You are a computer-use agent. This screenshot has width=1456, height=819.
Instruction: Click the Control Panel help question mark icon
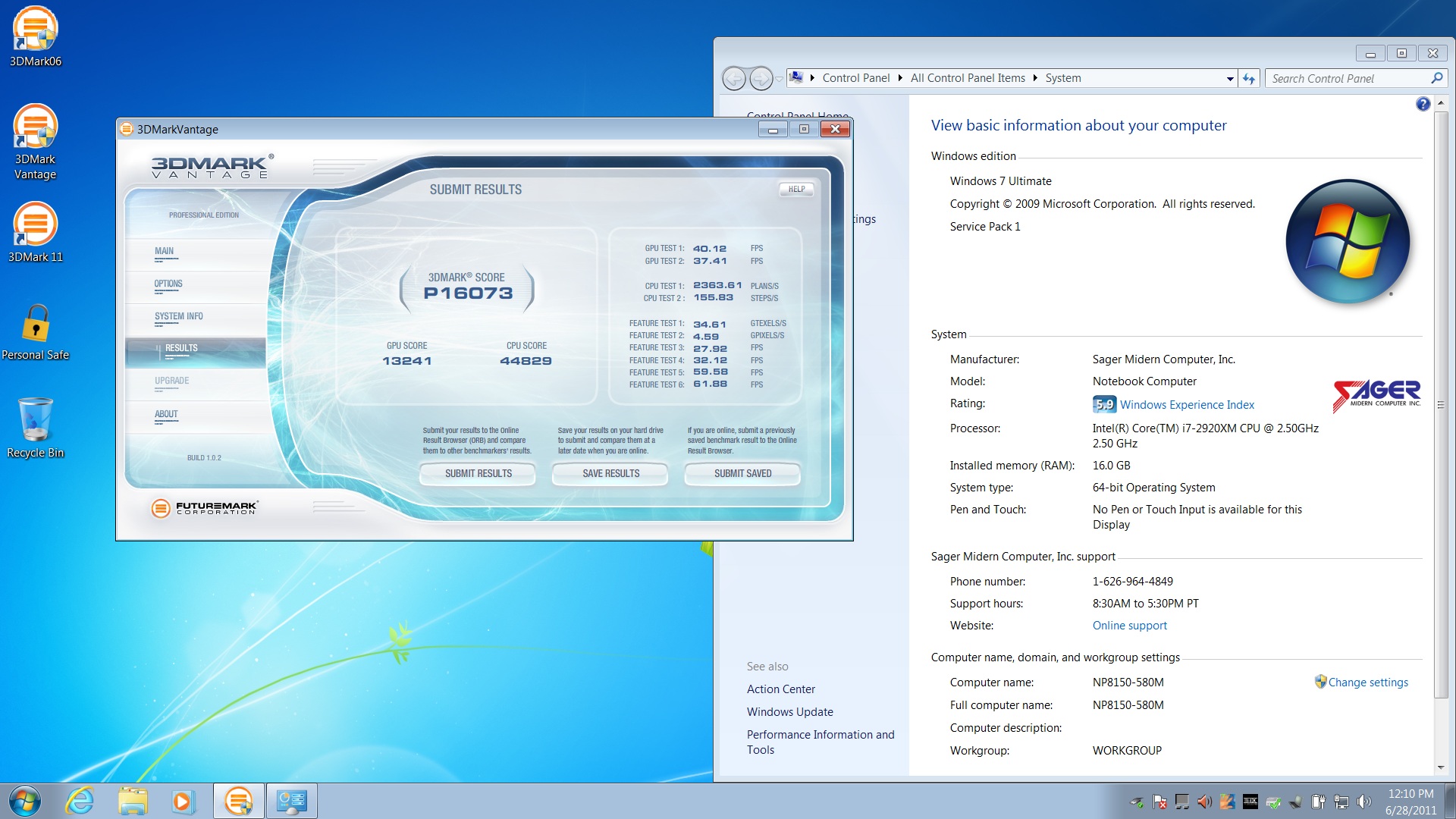(x=1423, y=104)
